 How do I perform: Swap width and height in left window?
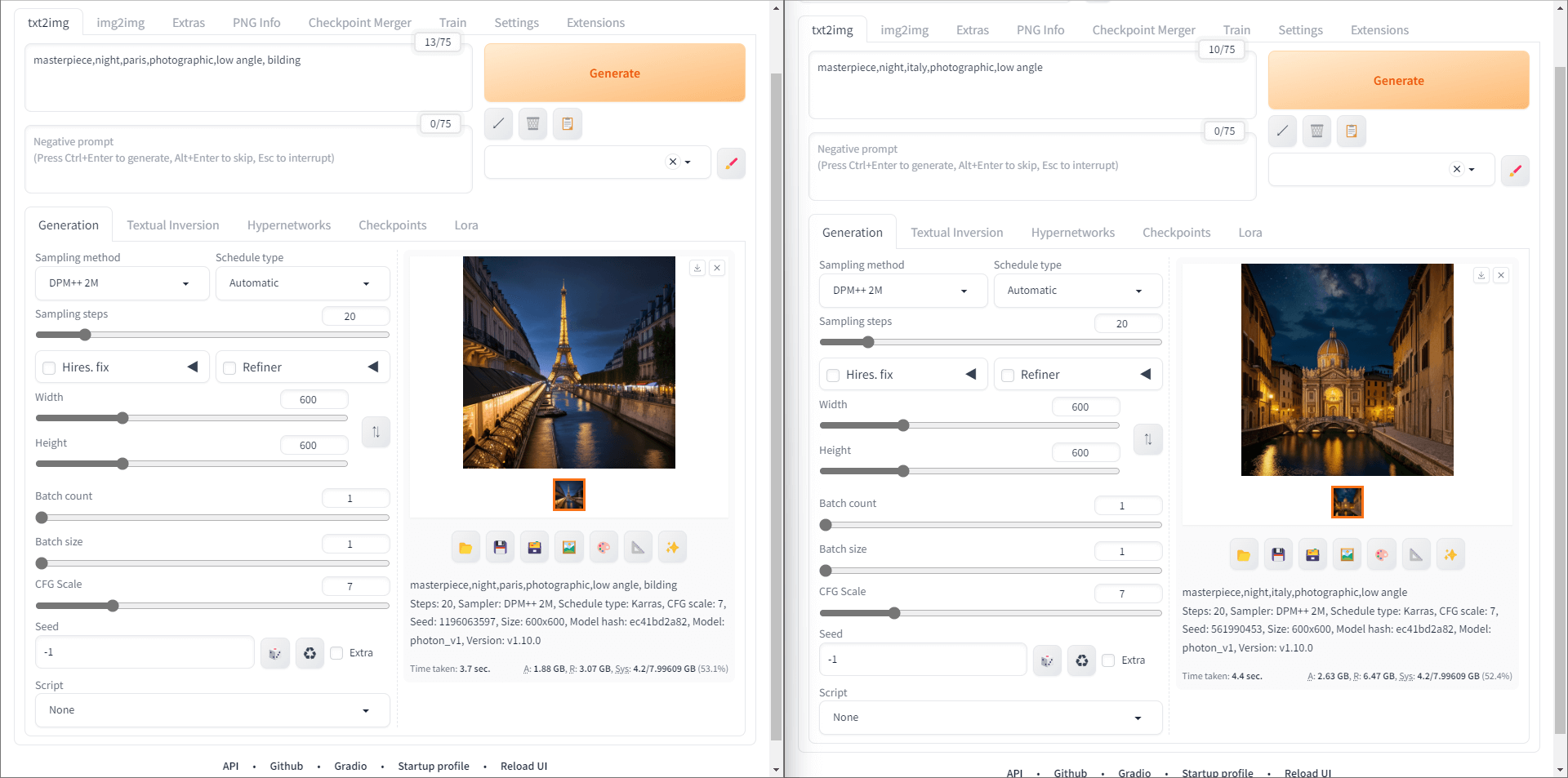tap(376, 432)
